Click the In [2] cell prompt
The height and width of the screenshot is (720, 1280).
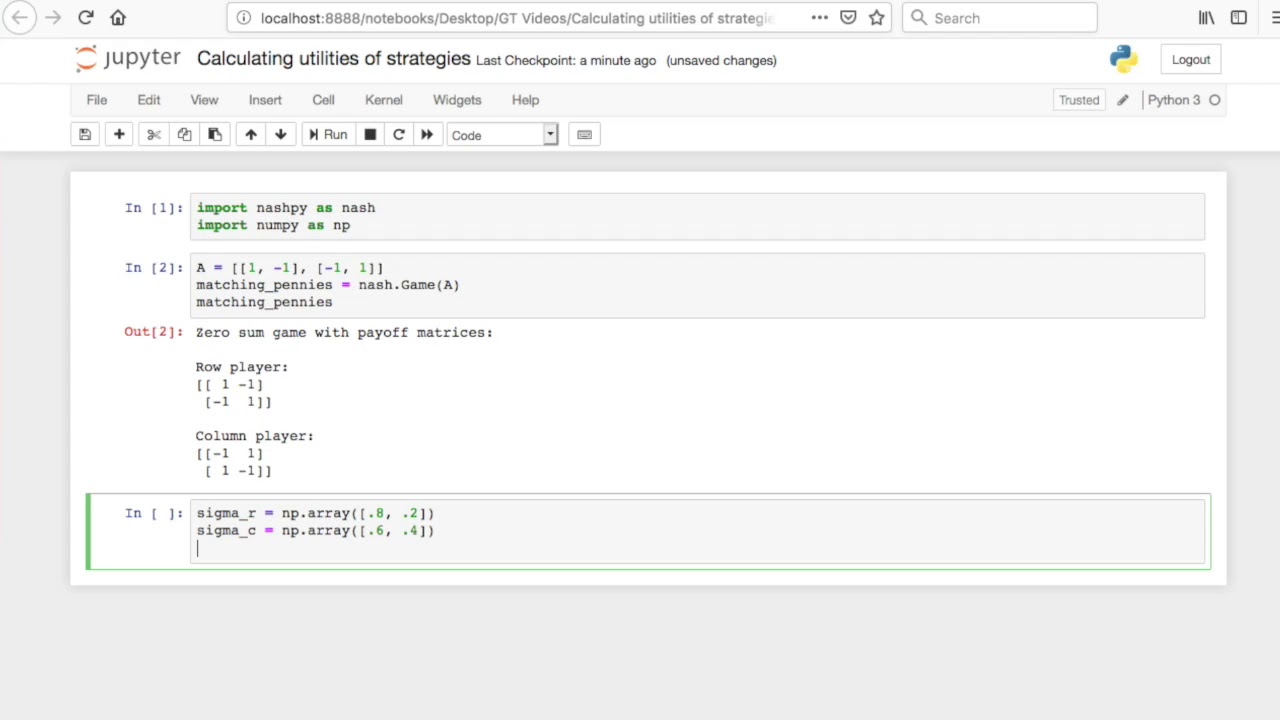tap(154, 268)
